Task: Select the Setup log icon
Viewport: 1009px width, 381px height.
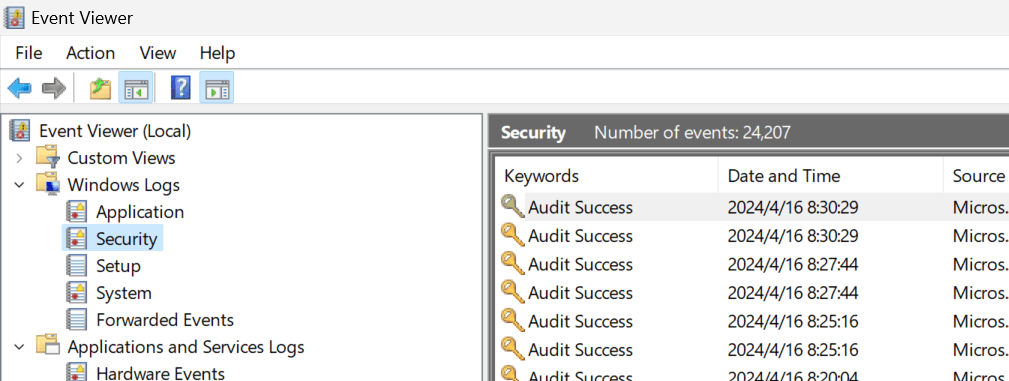Action: point(77,266)
